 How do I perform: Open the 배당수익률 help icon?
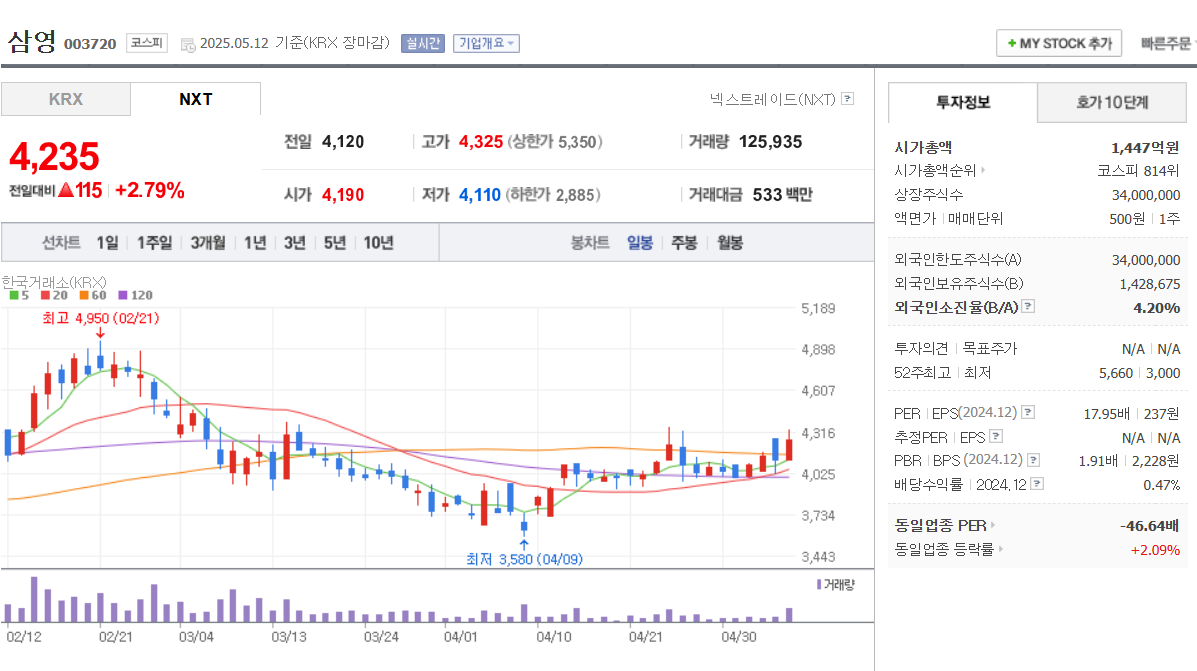tap(1038, 483)
